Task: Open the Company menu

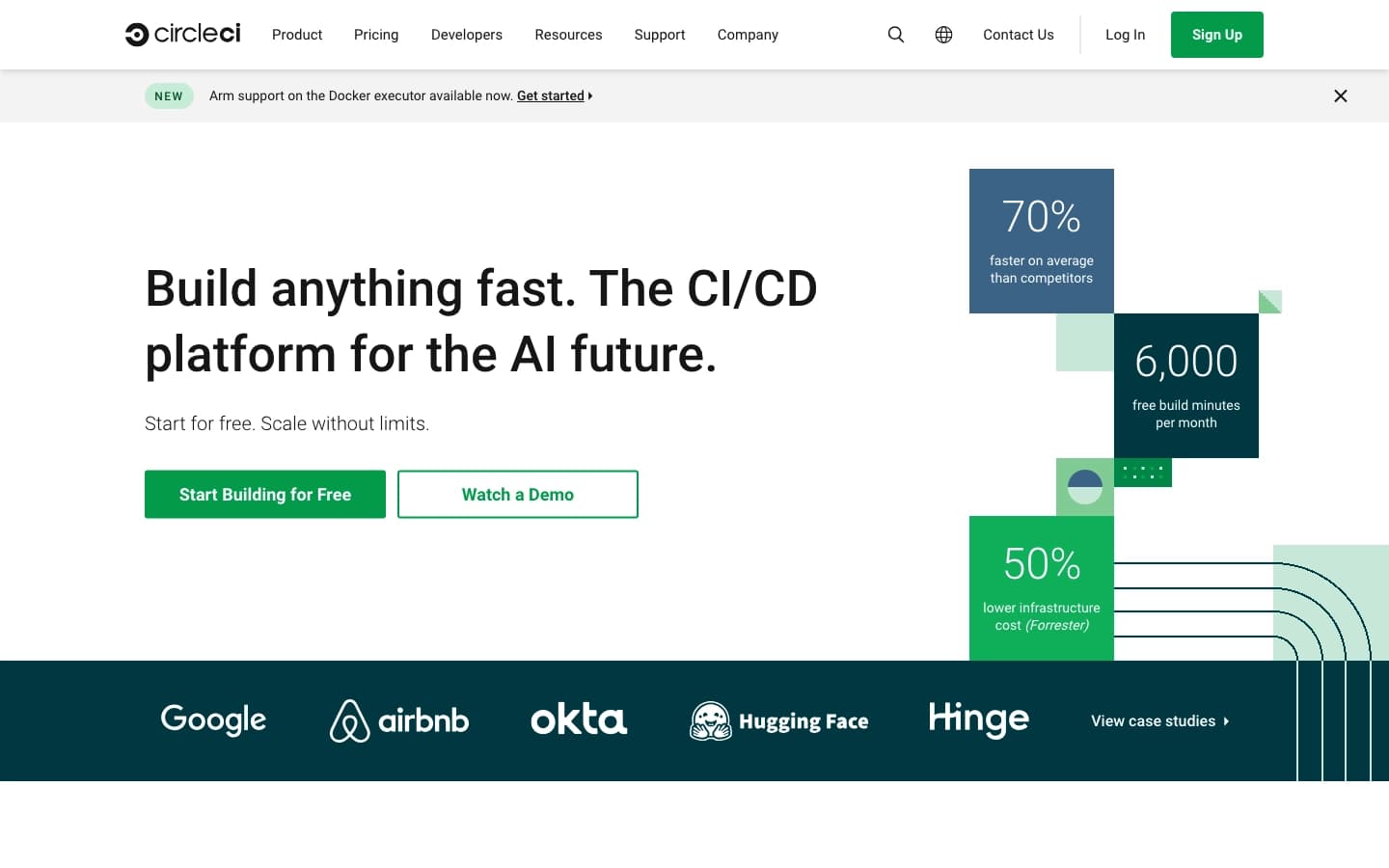Action: click(748, 35)
